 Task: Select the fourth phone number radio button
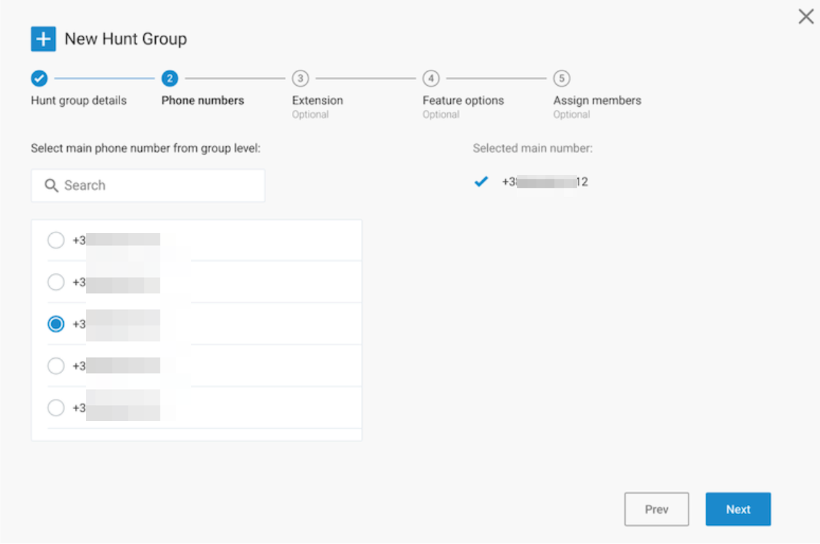[x=56, y=366]
